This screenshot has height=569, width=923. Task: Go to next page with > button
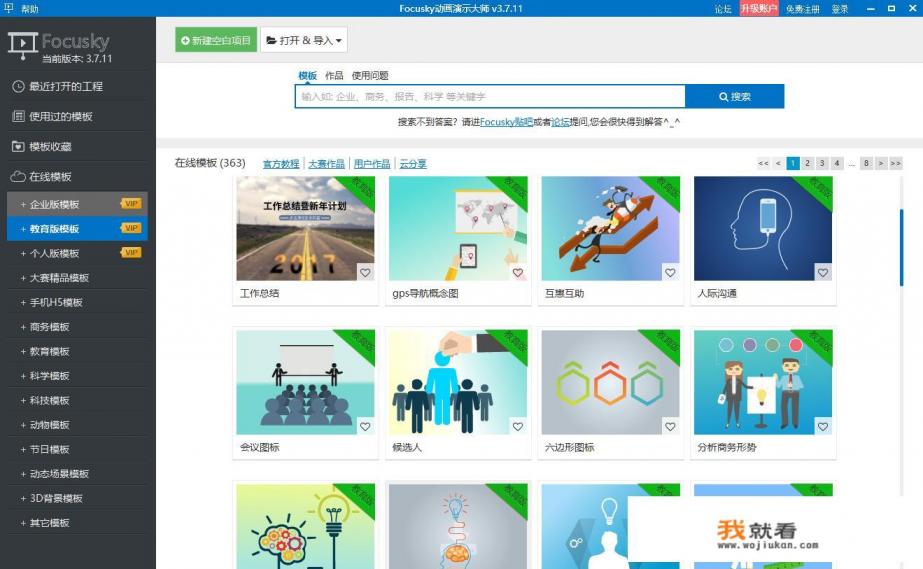pos(881,163)
